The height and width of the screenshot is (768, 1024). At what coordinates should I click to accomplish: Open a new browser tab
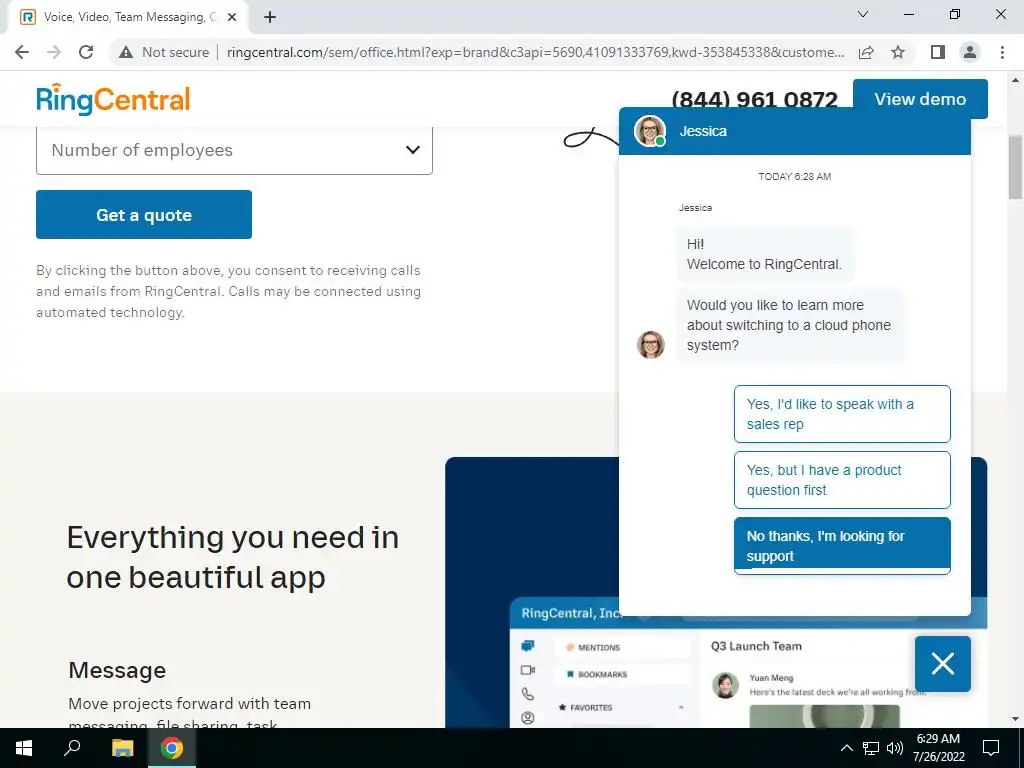pyautogui.click(x=270, y=18)
